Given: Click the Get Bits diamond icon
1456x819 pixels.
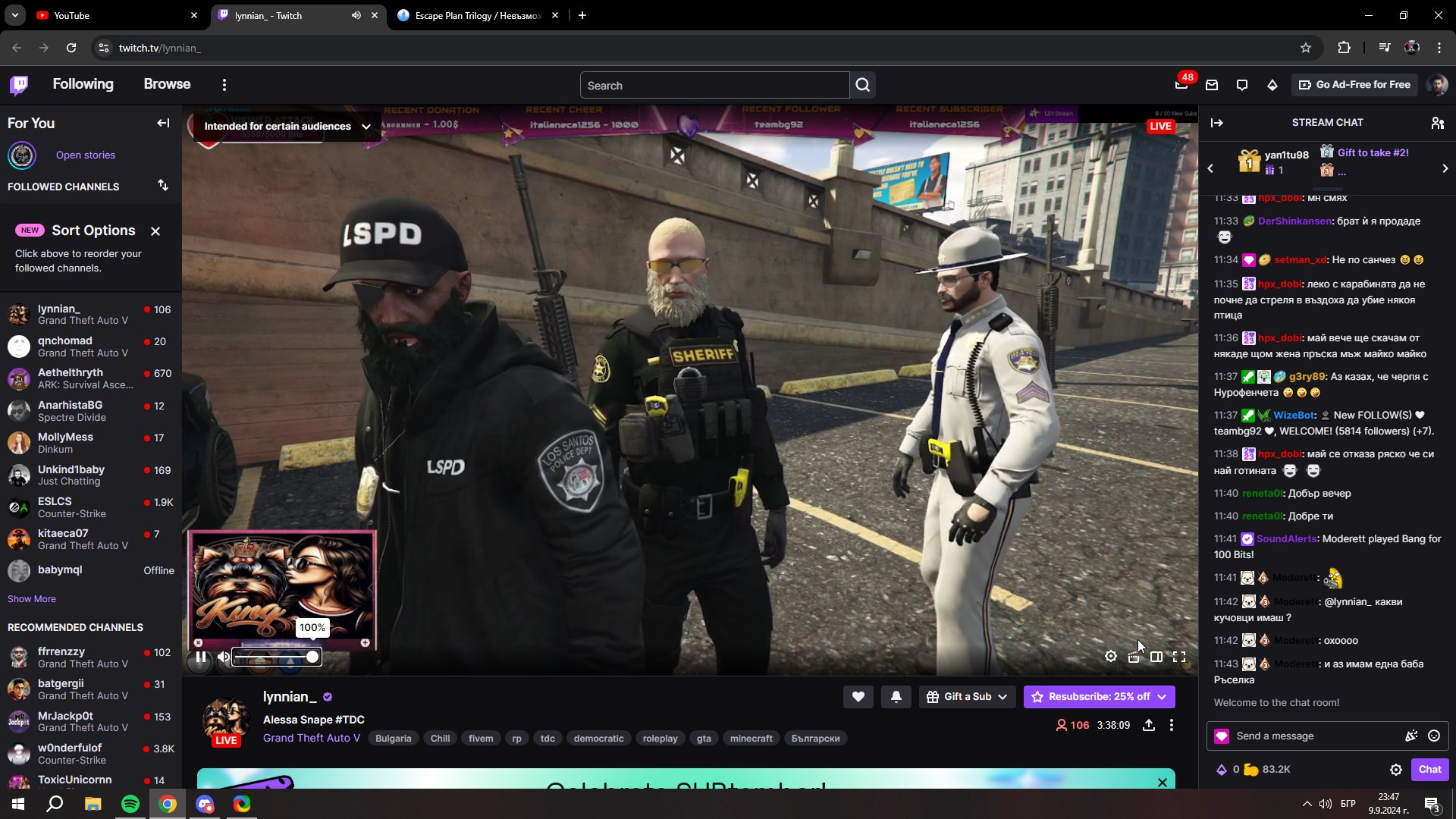Looking at the screenshot, I should tap(1272, 85).
